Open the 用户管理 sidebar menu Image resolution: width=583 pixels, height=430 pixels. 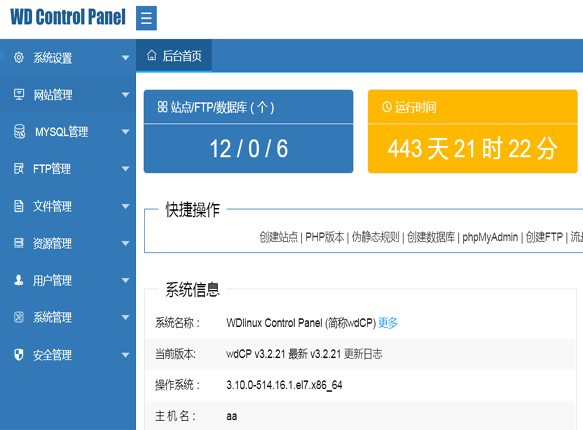(68, 281)
